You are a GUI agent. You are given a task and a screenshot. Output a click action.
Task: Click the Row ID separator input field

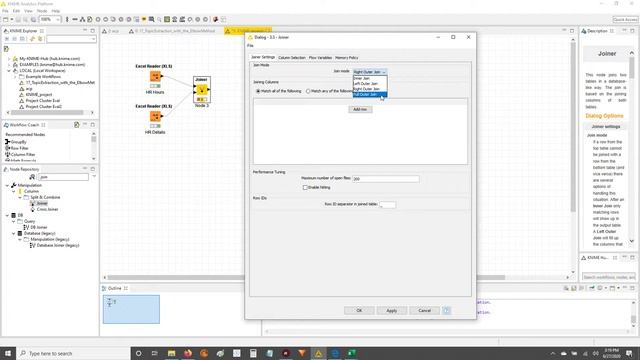[387, 204]
